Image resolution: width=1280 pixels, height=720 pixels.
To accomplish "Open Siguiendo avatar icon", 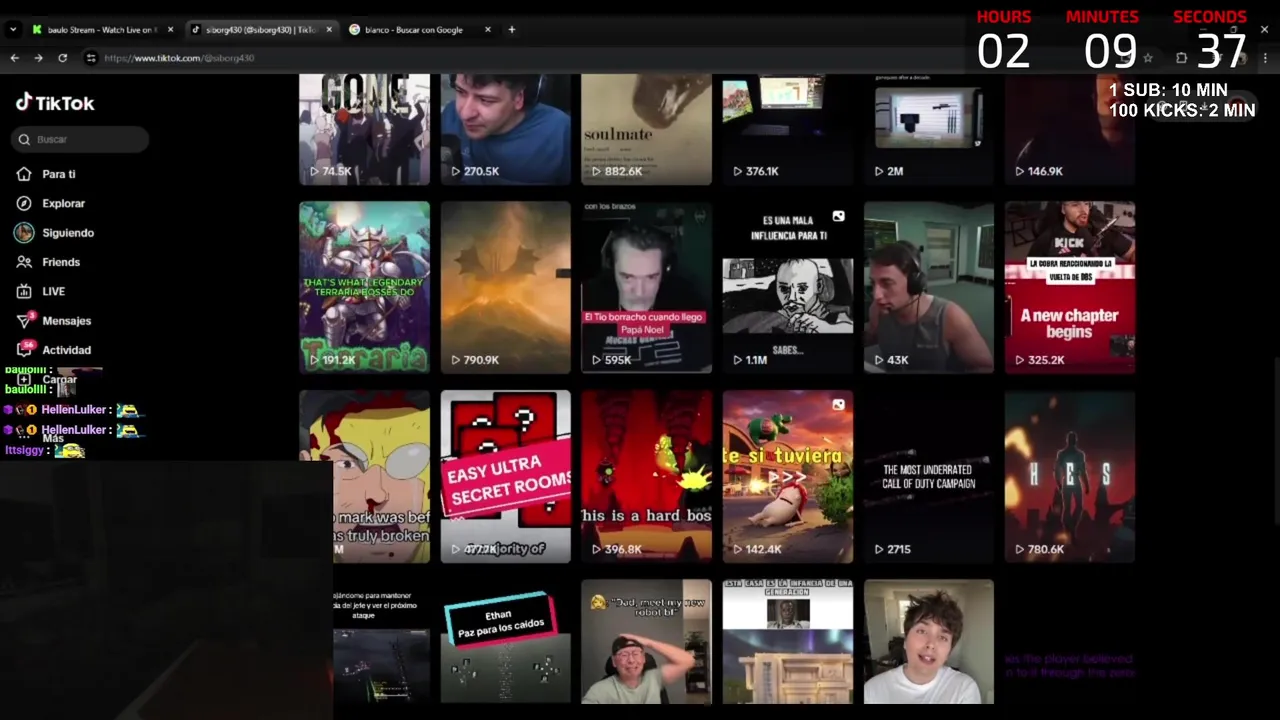I will click(24, 232).
